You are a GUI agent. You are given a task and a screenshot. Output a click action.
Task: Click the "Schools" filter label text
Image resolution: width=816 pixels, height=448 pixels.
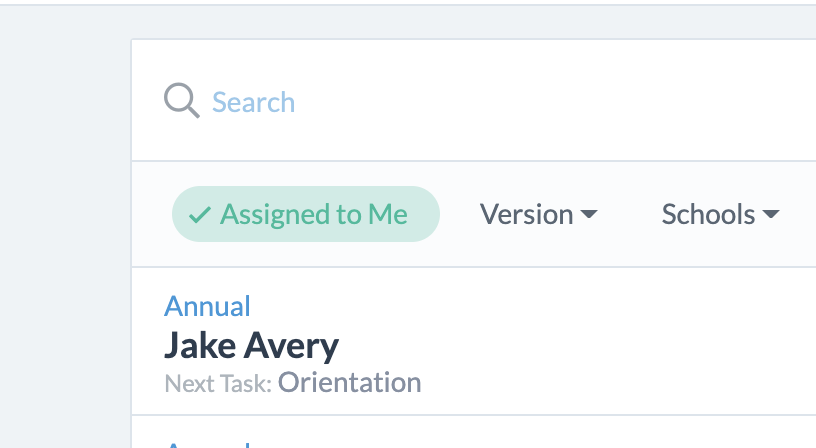(x=708, y=214)
